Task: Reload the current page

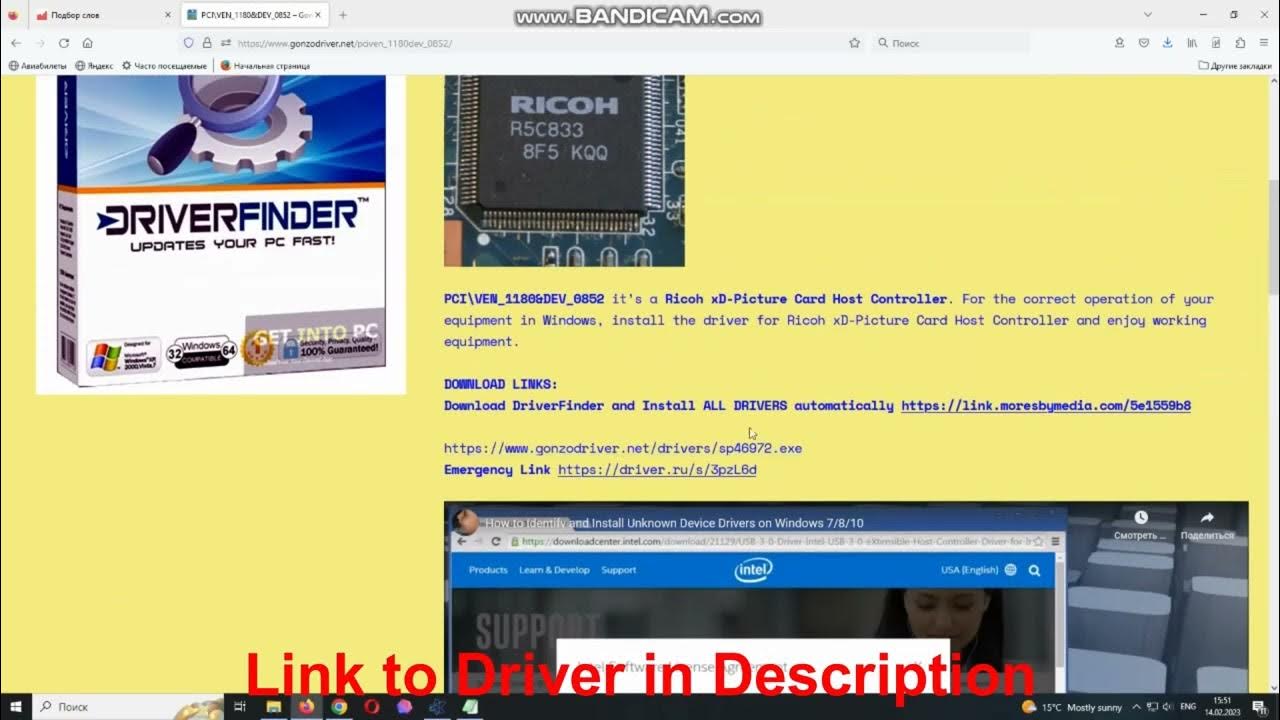Action: click(64, 43)
